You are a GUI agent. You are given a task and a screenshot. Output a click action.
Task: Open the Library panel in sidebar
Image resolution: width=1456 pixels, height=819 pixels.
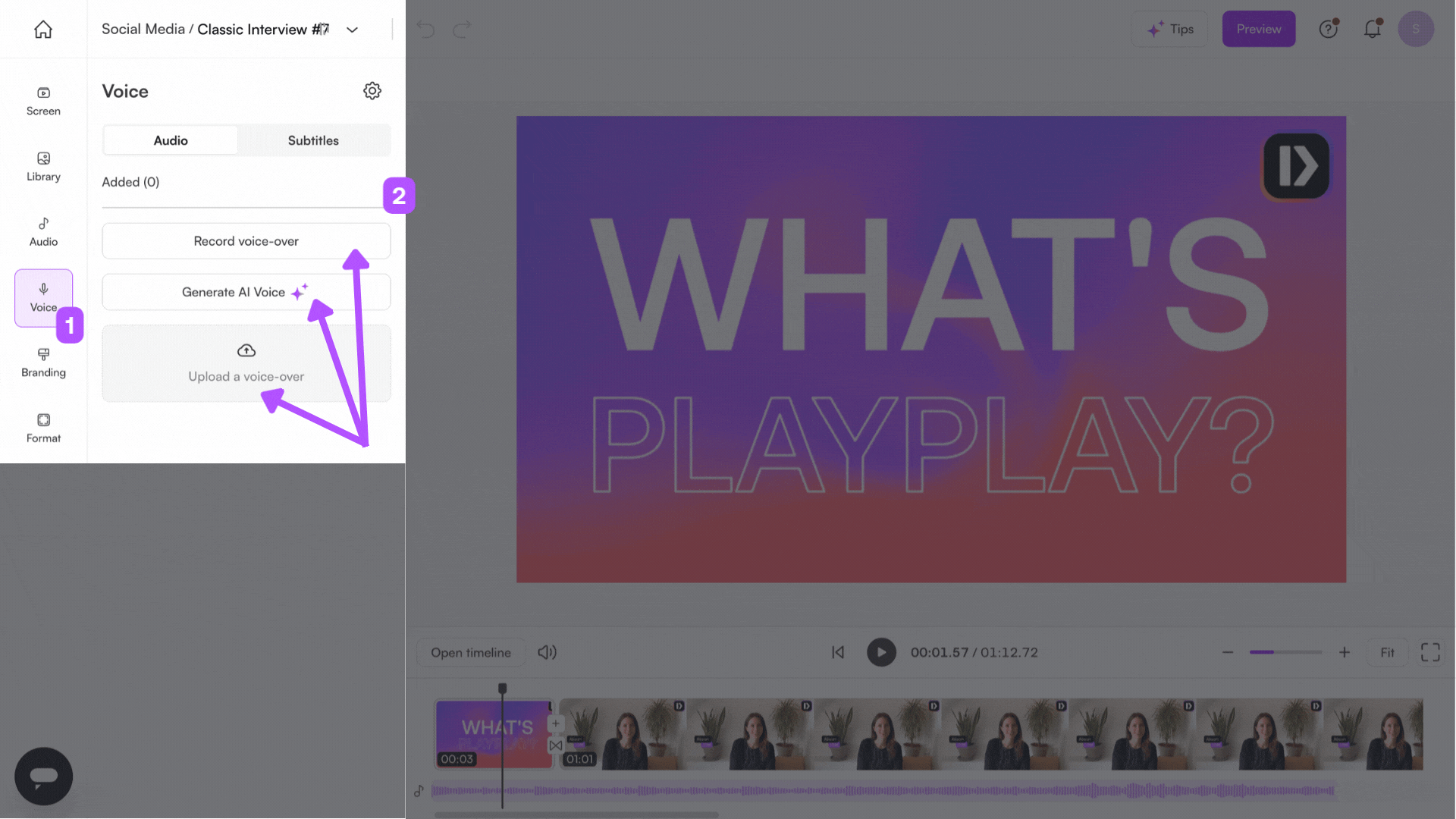(x=43, y=167)
